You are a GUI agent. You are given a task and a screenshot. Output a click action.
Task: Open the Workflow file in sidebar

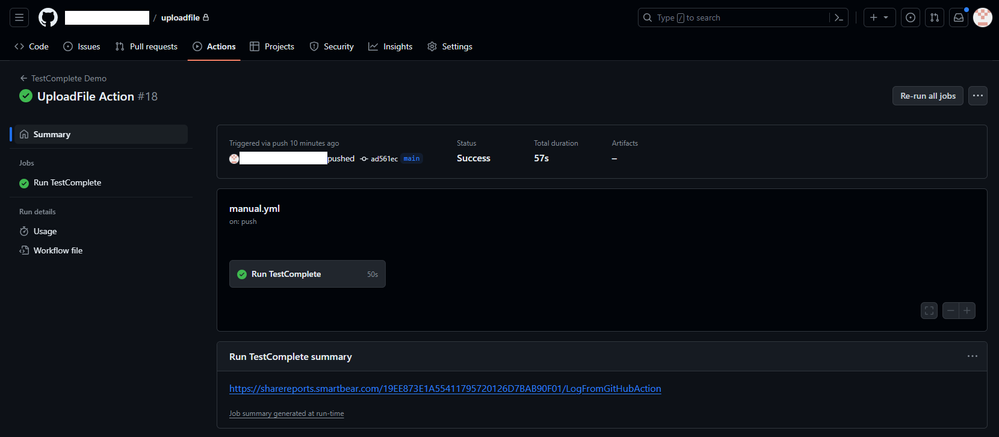point(57,251)
